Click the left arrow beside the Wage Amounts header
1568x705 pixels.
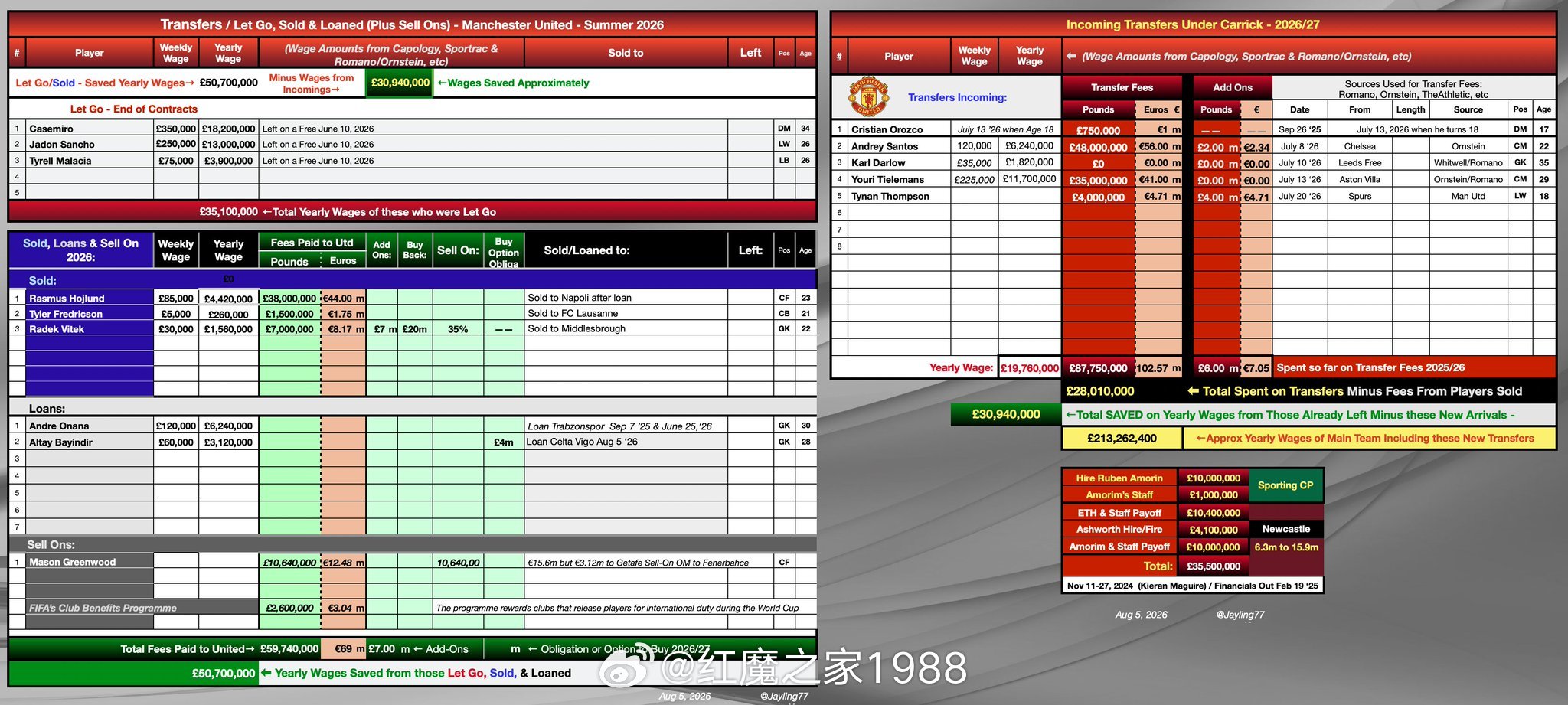click(x=1071, y=56)
